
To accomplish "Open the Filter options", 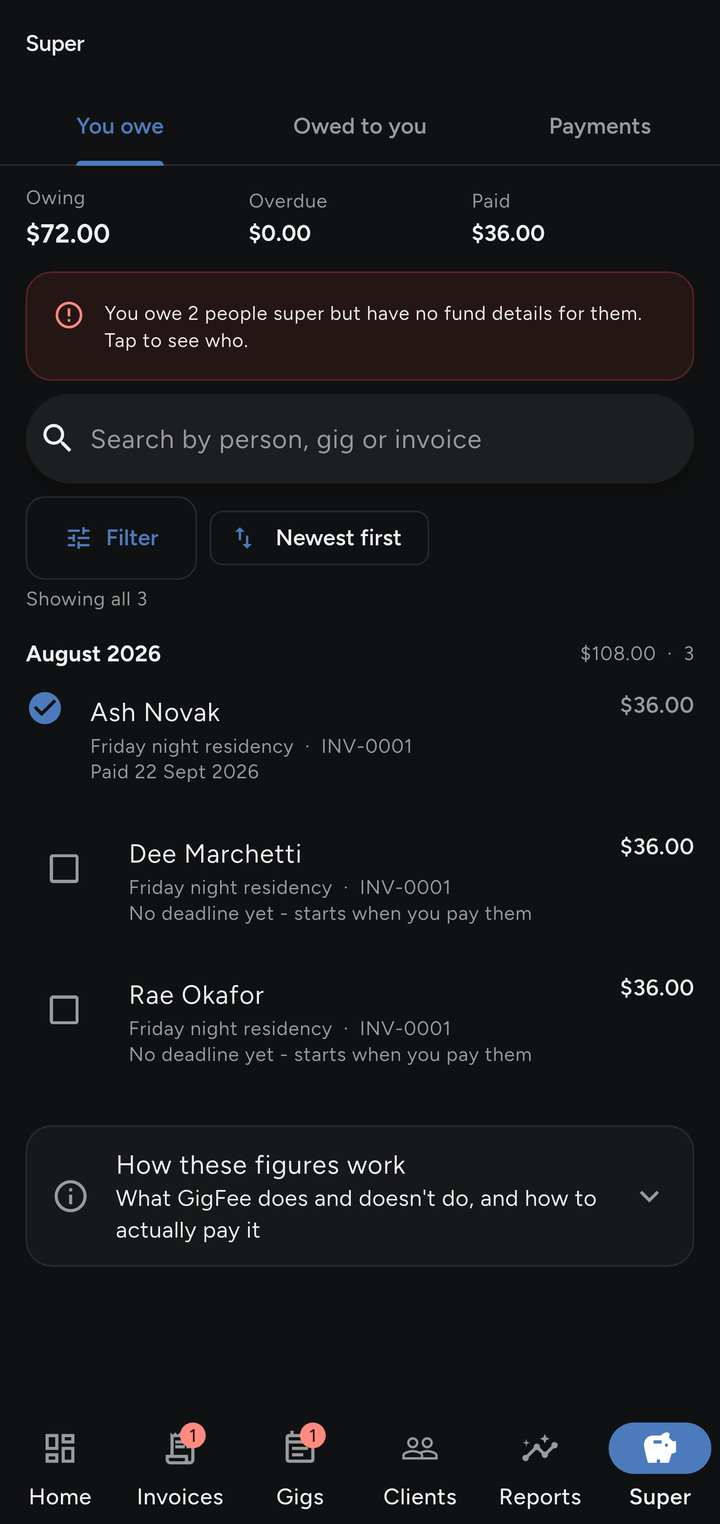I will pos(111,538).
